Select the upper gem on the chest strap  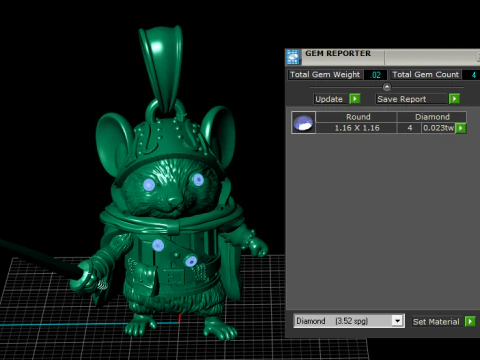(x=158, y=245)
